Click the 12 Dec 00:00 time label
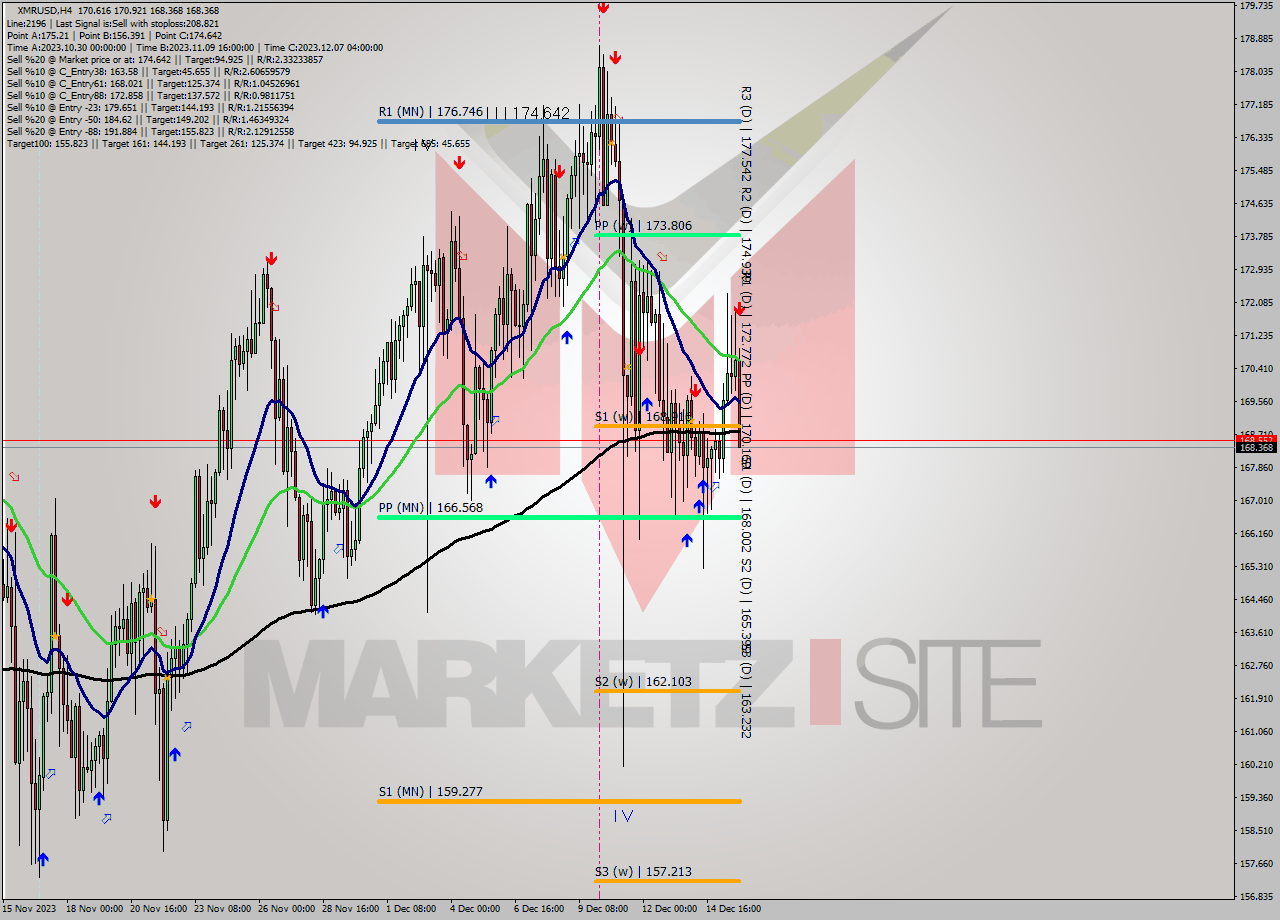The height and width of the screenshot is (920, 1280). tap(669, 909)
